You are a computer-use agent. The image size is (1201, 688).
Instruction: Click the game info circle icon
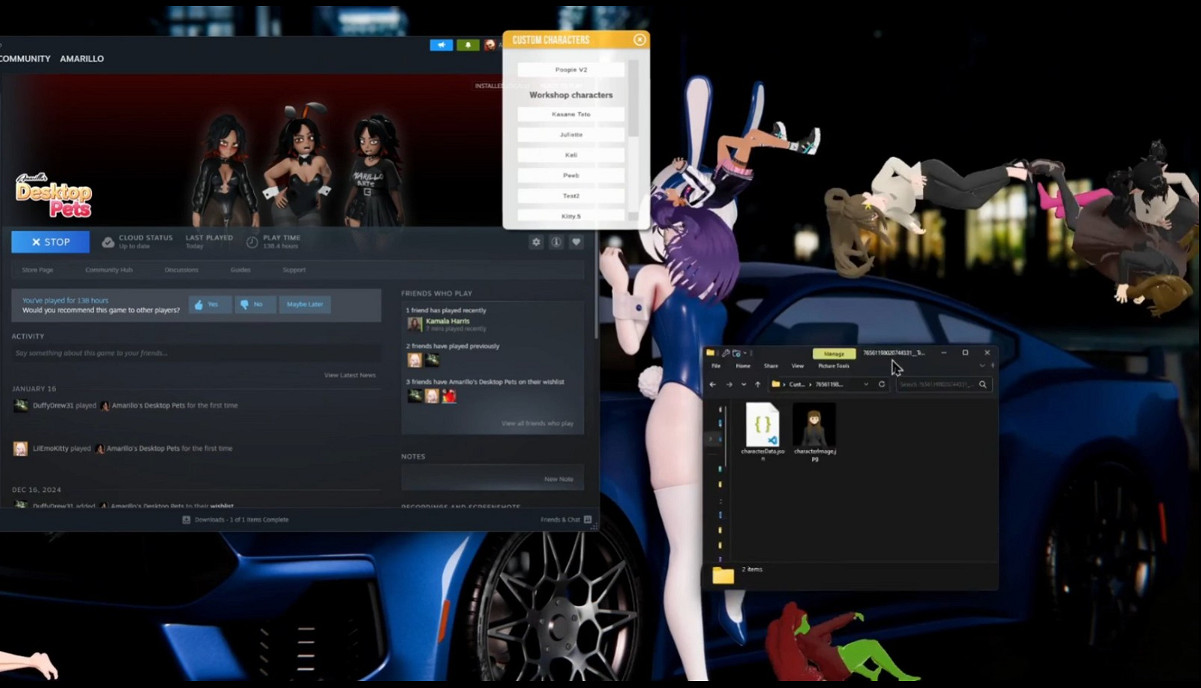pos(556,242)
